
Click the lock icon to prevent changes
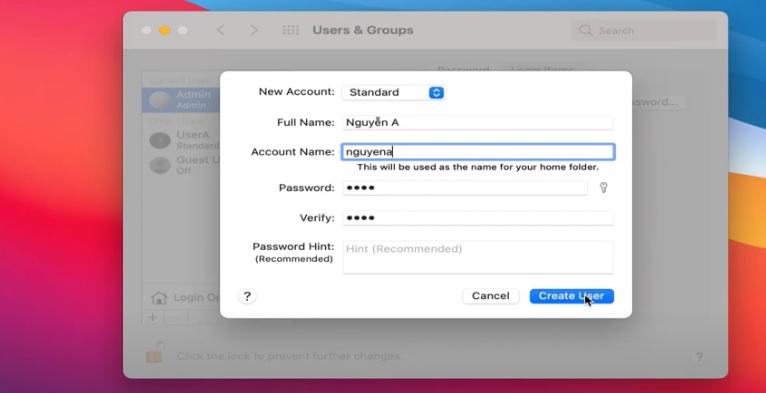(155, 353)
